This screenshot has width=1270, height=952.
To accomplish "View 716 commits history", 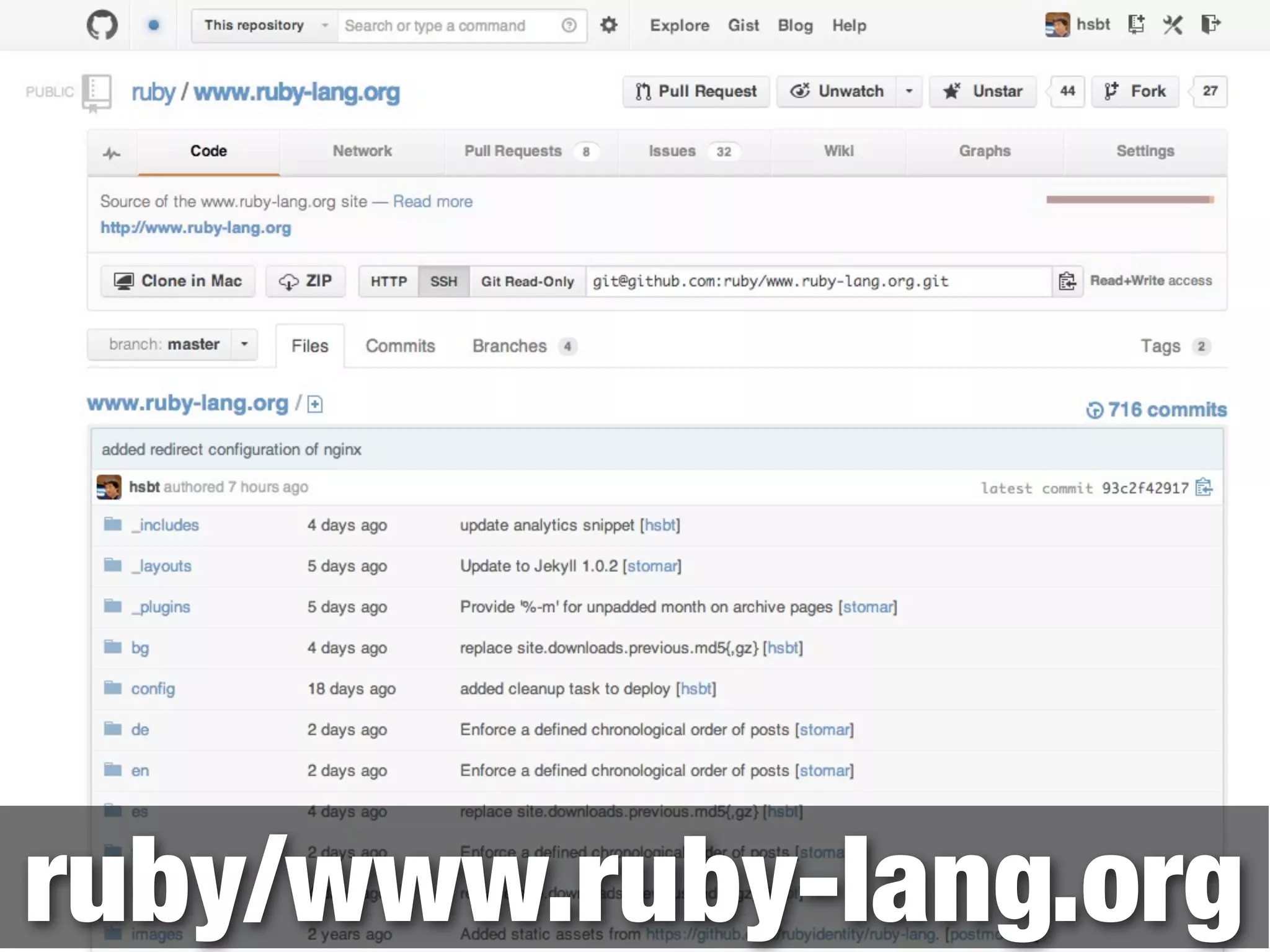I will click(1157, 410).
